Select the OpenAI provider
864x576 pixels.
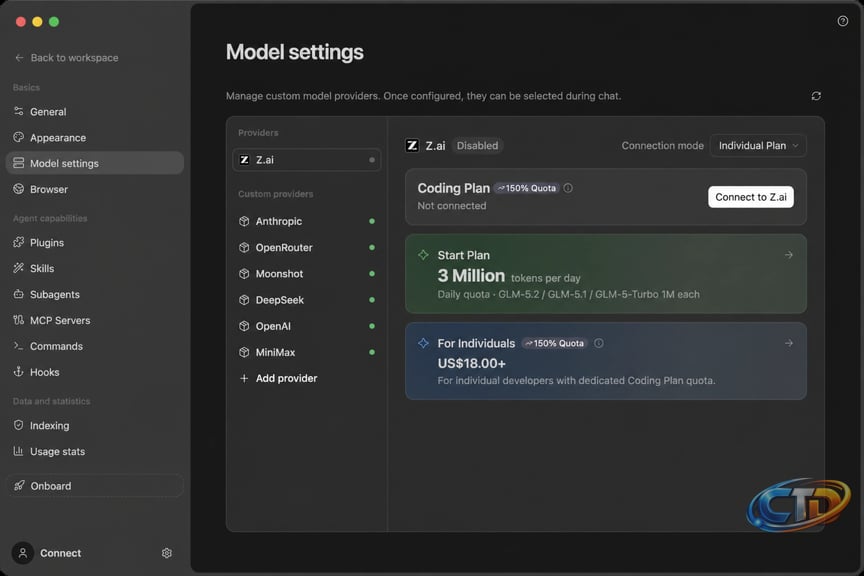point(306,326)
